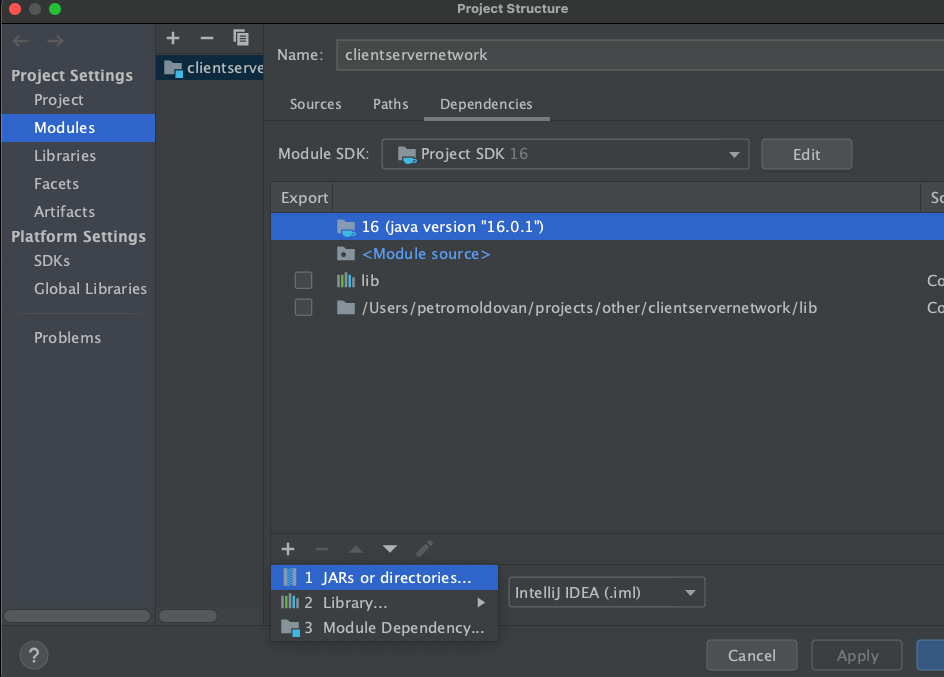Open Module SDK dropdown
Screen dimensions: 944x677
pos(565,154)
